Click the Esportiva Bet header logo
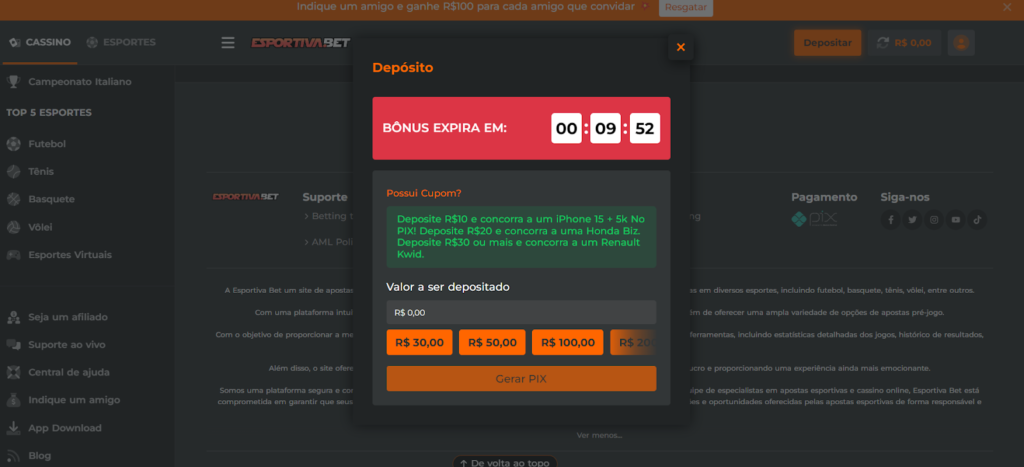 (x=300, y=43)
